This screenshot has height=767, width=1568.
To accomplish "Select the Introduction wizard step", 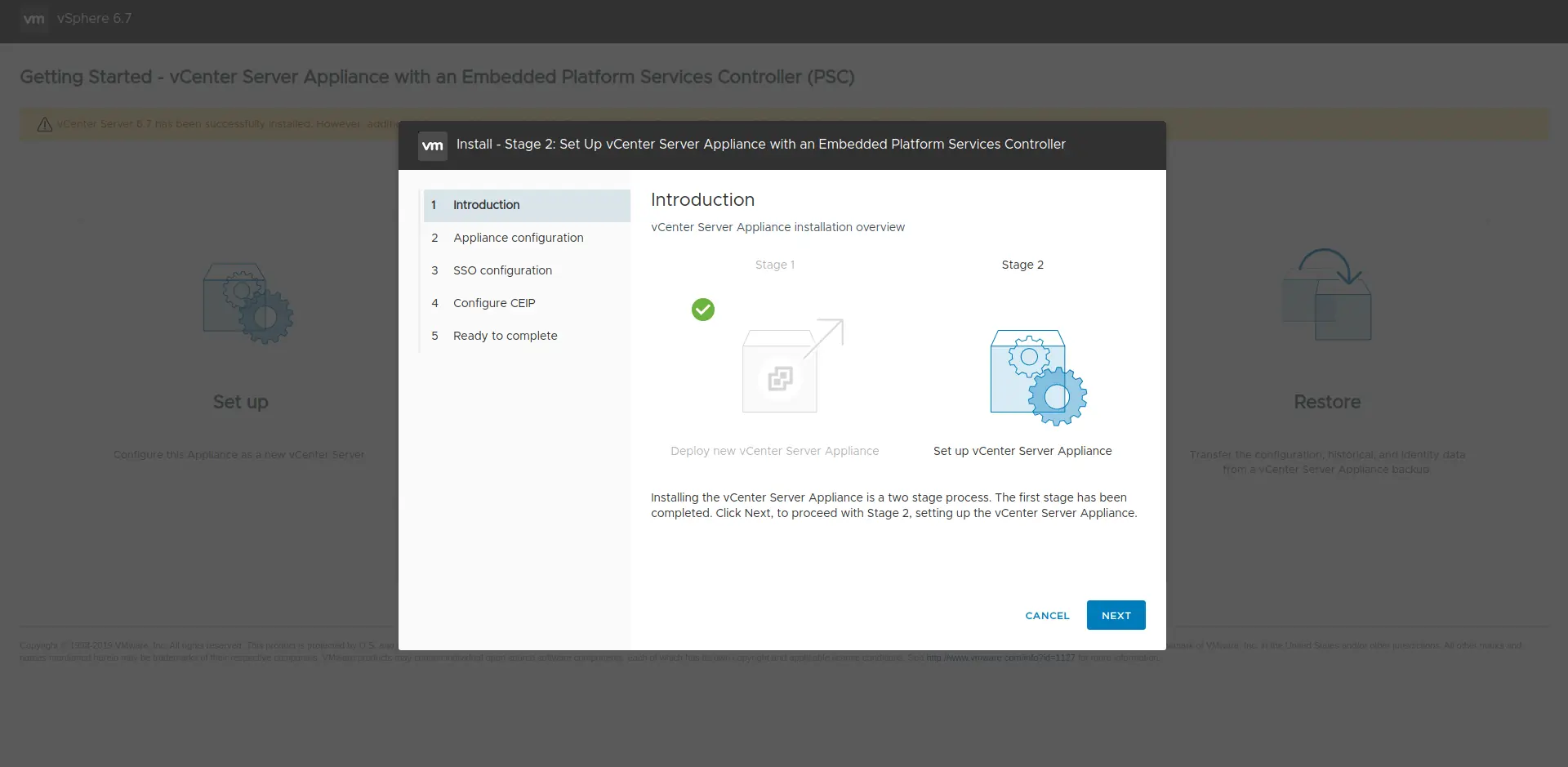I will (527, 205).
